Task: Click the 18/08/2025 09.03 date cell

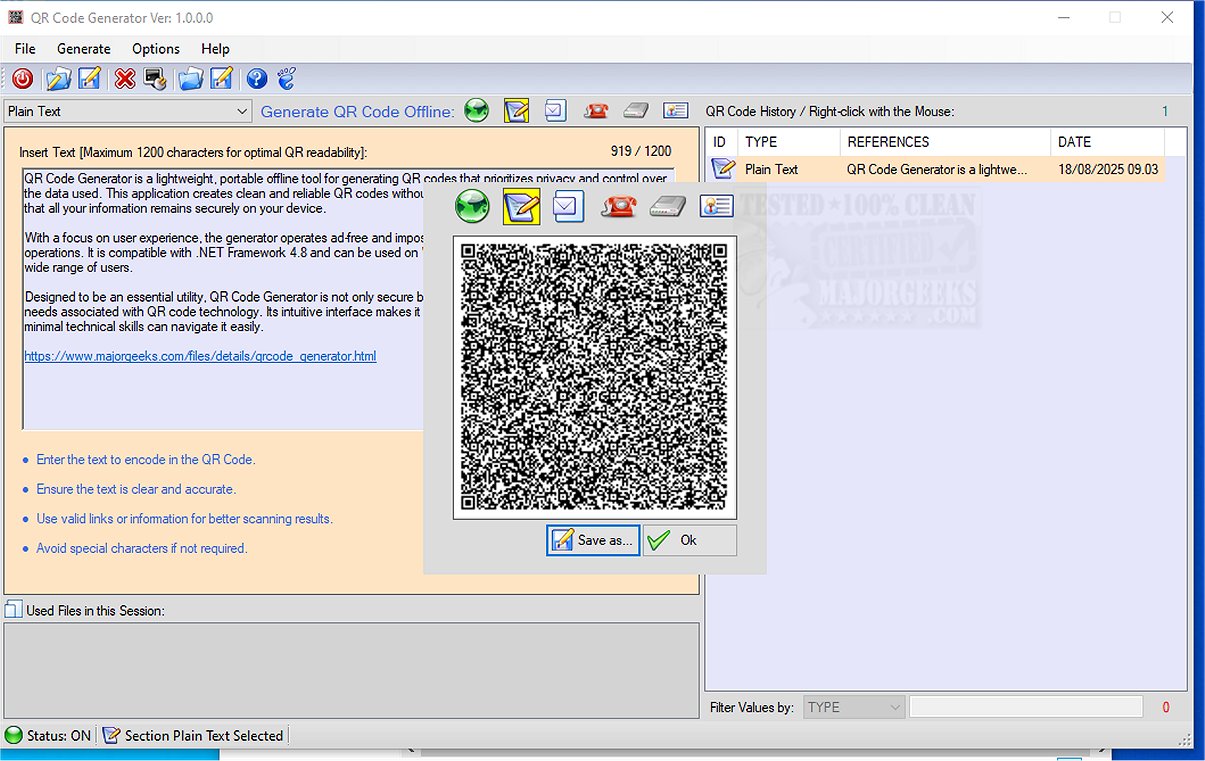Action: point(1108,169)
